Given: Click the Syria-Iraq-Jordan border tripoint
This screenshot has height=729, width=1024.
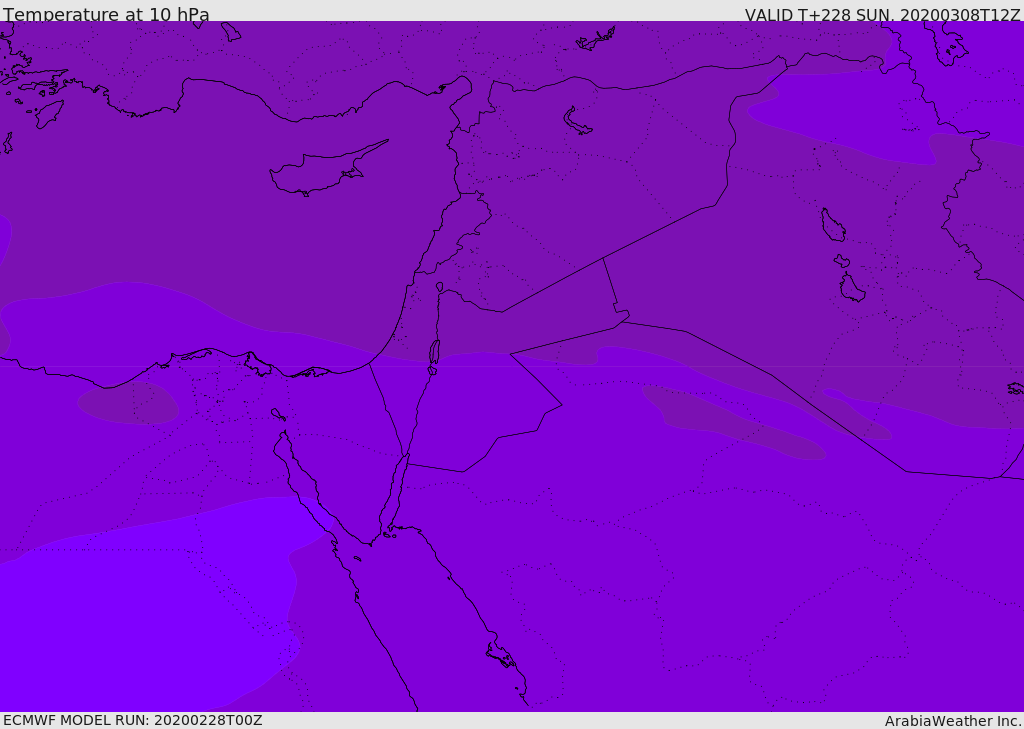Looking at the screenshot, I should [603, 259].
